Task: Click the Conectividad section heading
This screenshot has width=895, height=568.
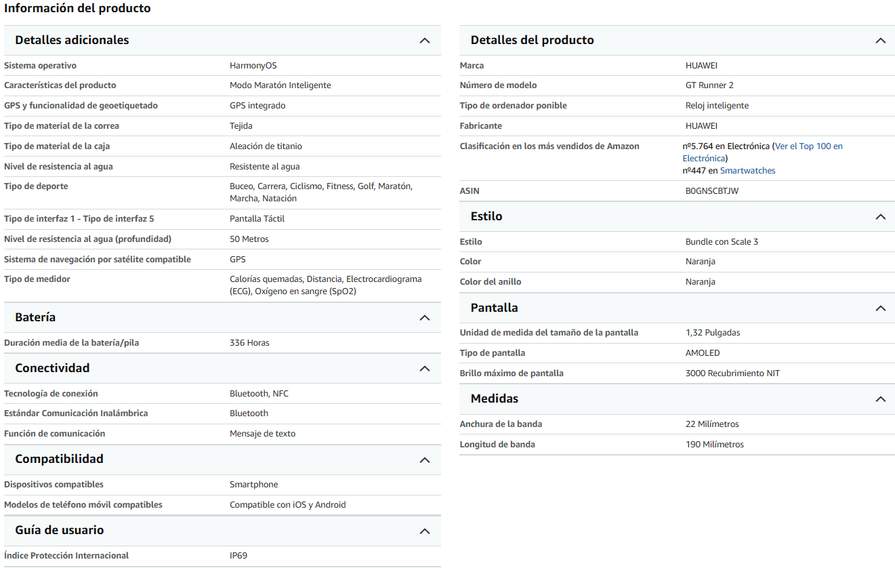Action: [53, 368]
